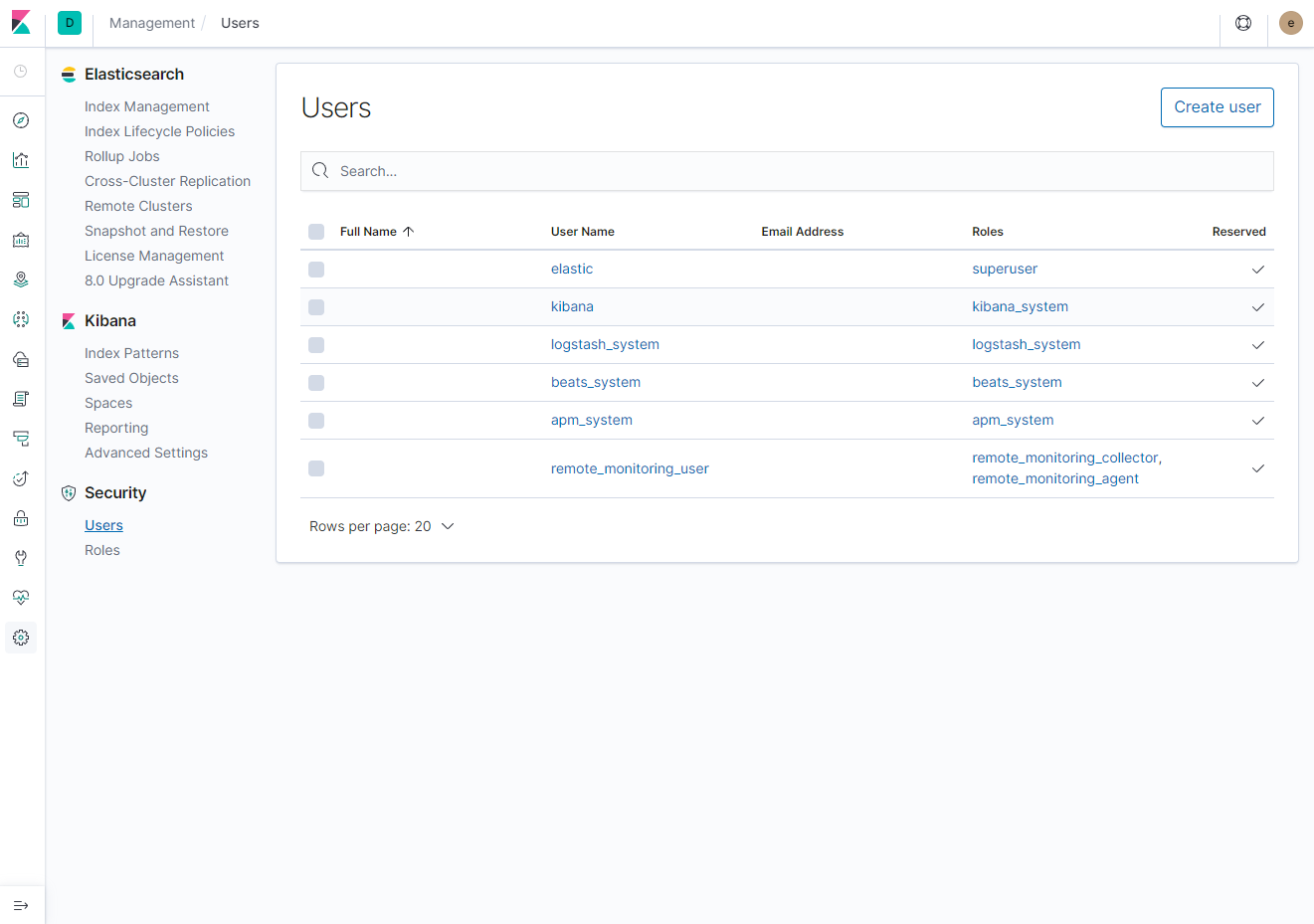Open Maps from the side navigation
This screenshot has width=1314, height=924.
(x=21, y=279)
